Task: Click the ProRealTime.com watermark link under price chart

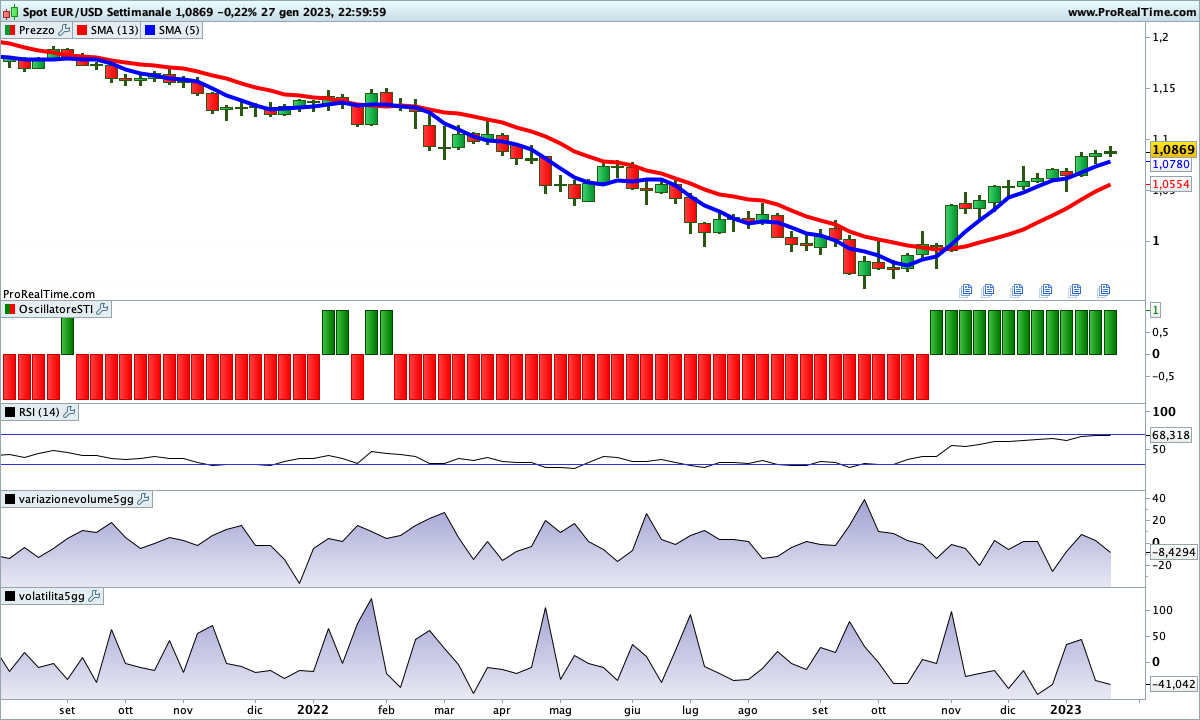Action: click(49, 293)
